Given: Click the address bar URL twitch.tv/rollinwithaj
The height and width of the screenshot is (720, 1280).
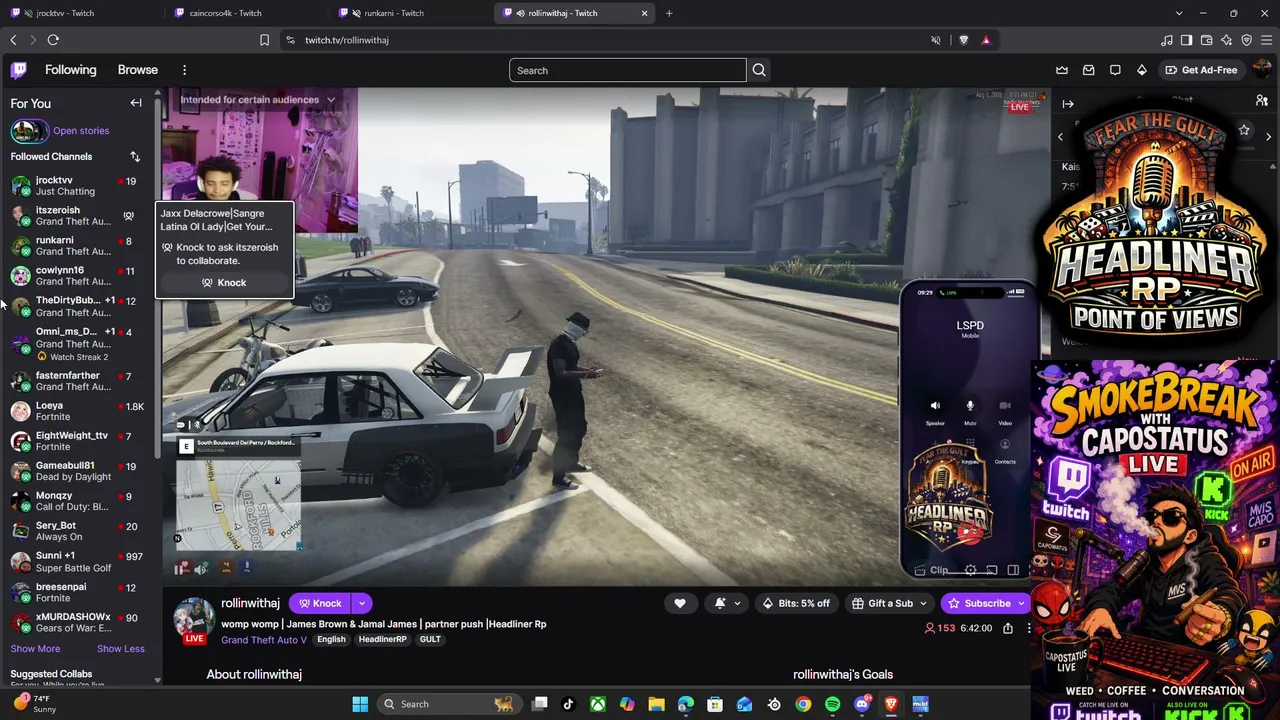Looking at the screenshot, I should (347, 40).
